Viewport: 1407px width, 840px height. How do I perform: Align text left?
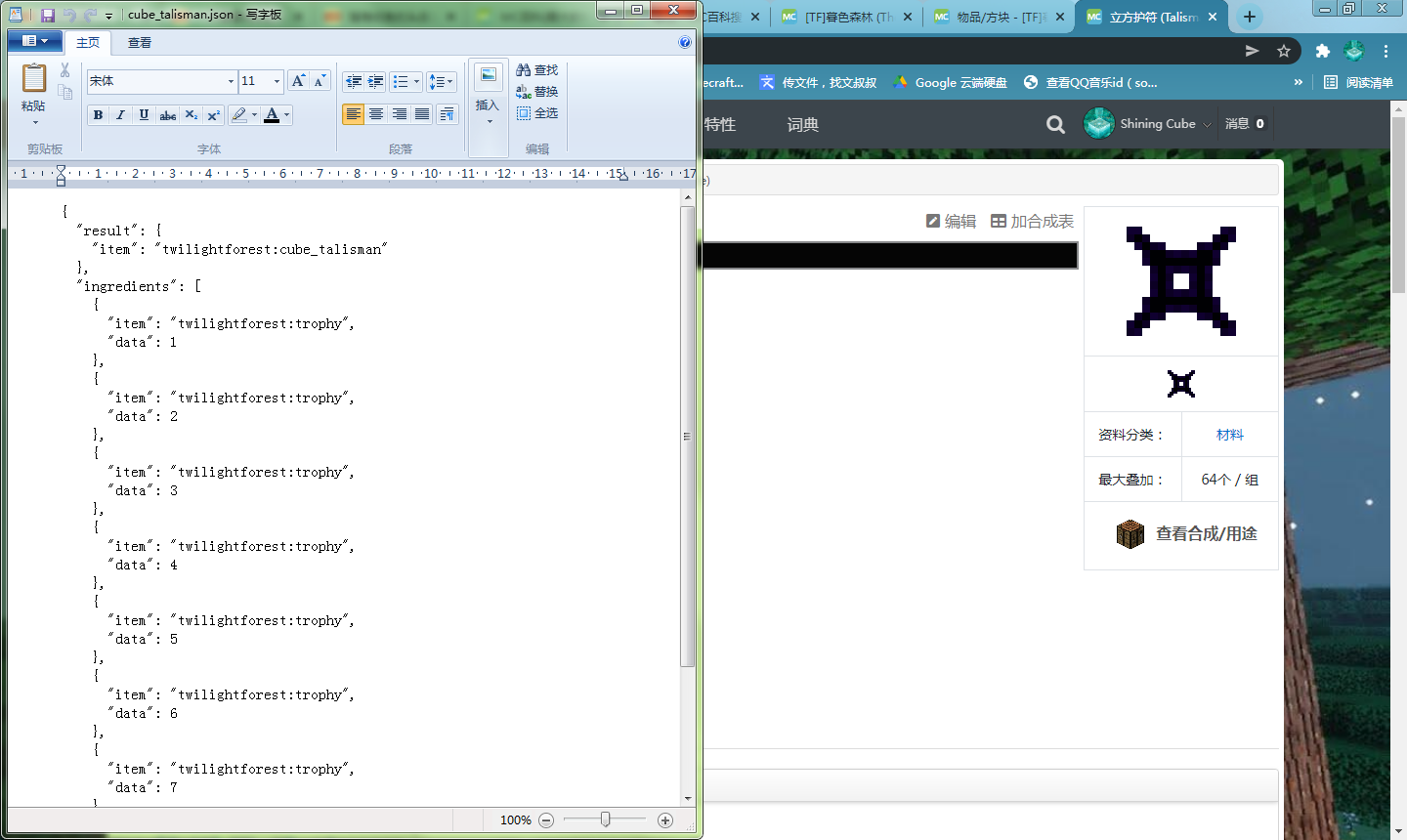(x=354, y=114)
